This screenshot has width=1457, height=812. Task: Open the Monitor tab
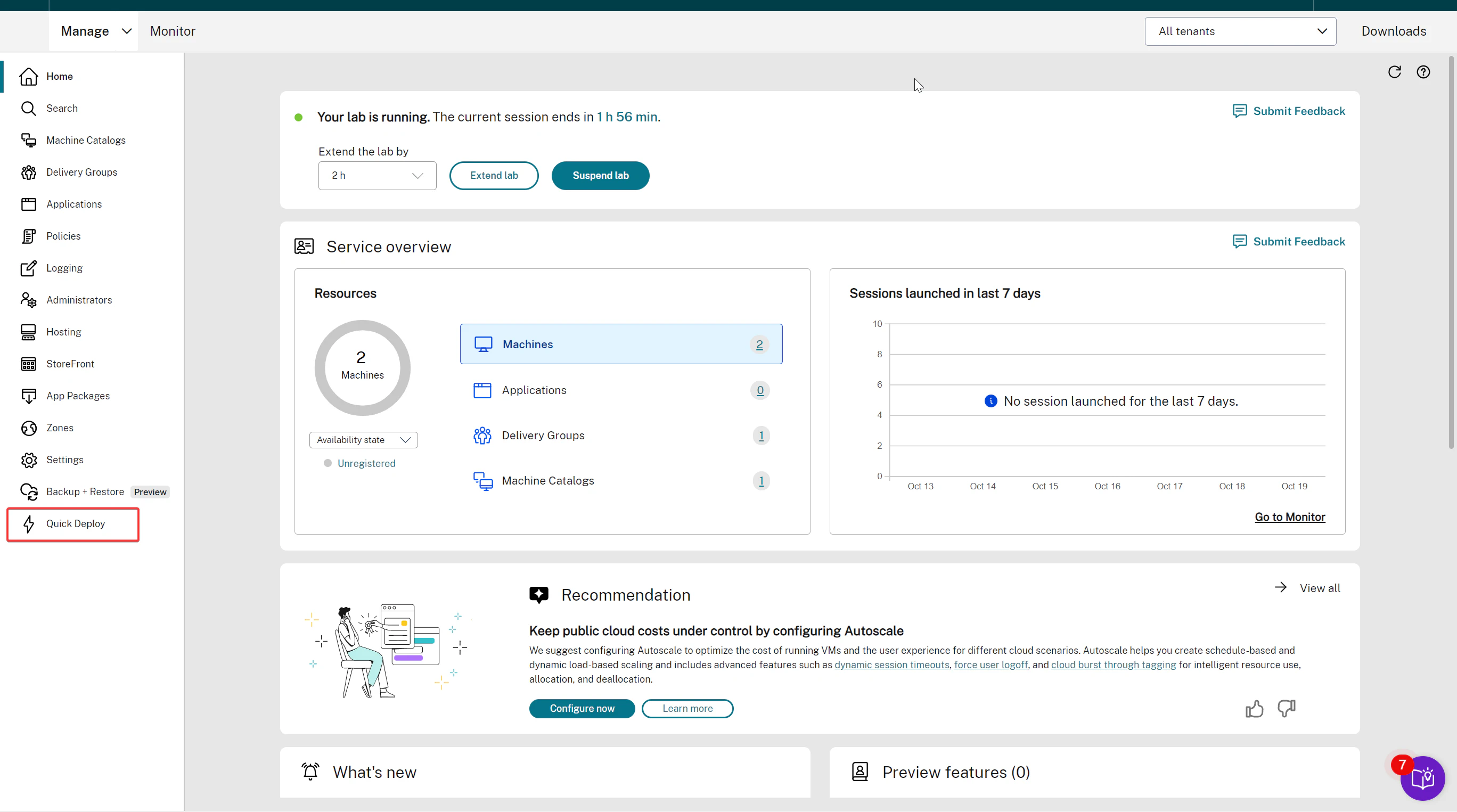point(172,31)
